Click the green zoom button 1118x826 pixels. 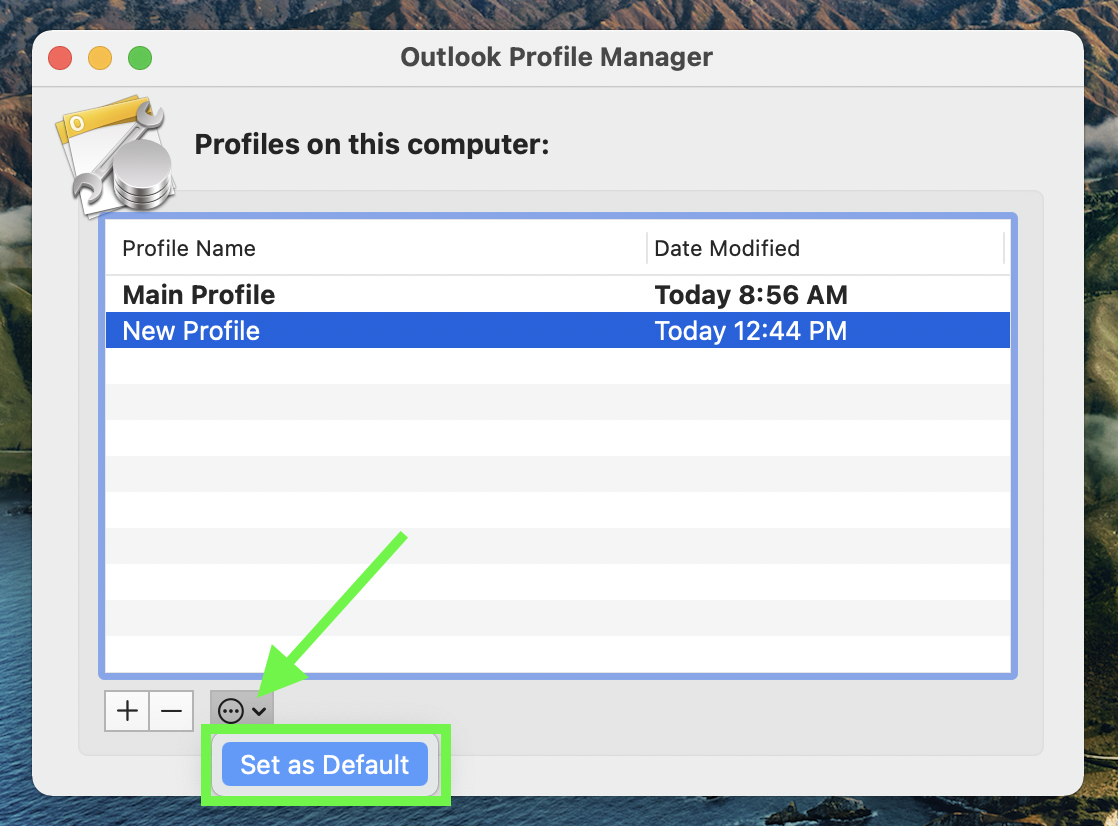[139, 57]
